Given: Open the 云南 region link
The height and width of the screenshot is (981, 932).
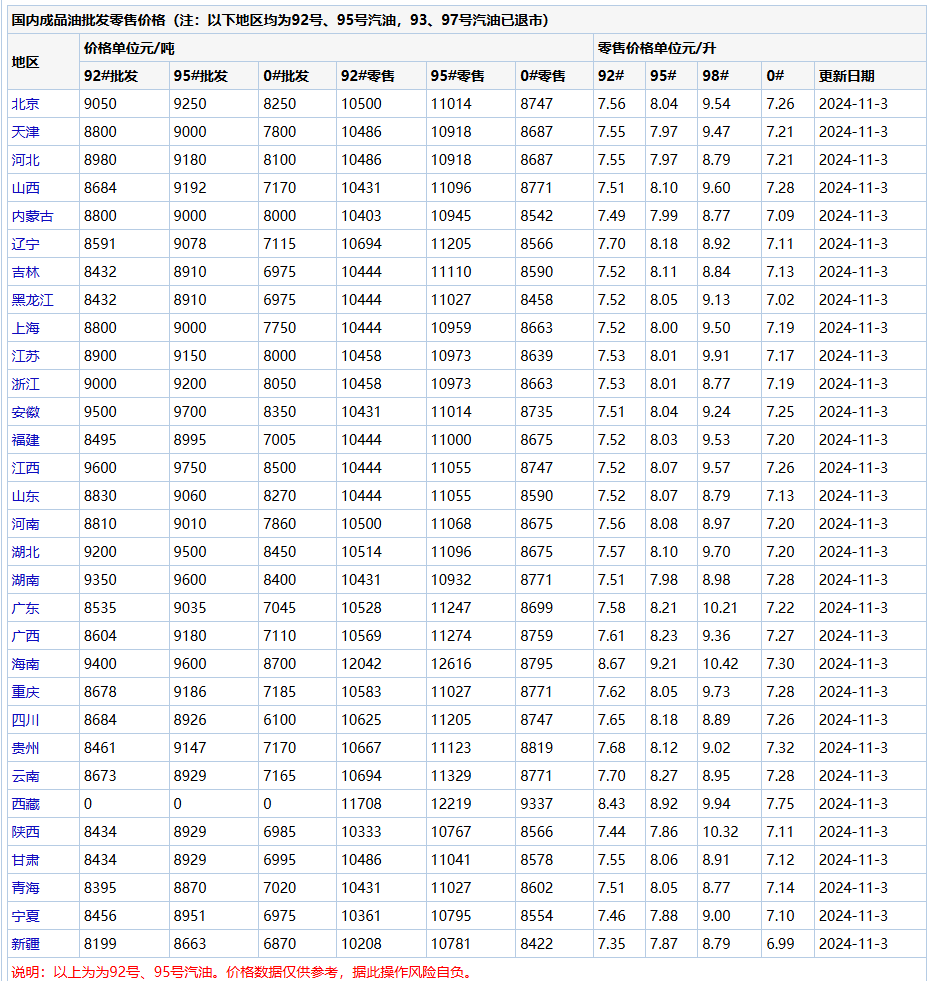Looking at the screenshot, I should (25, 776).
